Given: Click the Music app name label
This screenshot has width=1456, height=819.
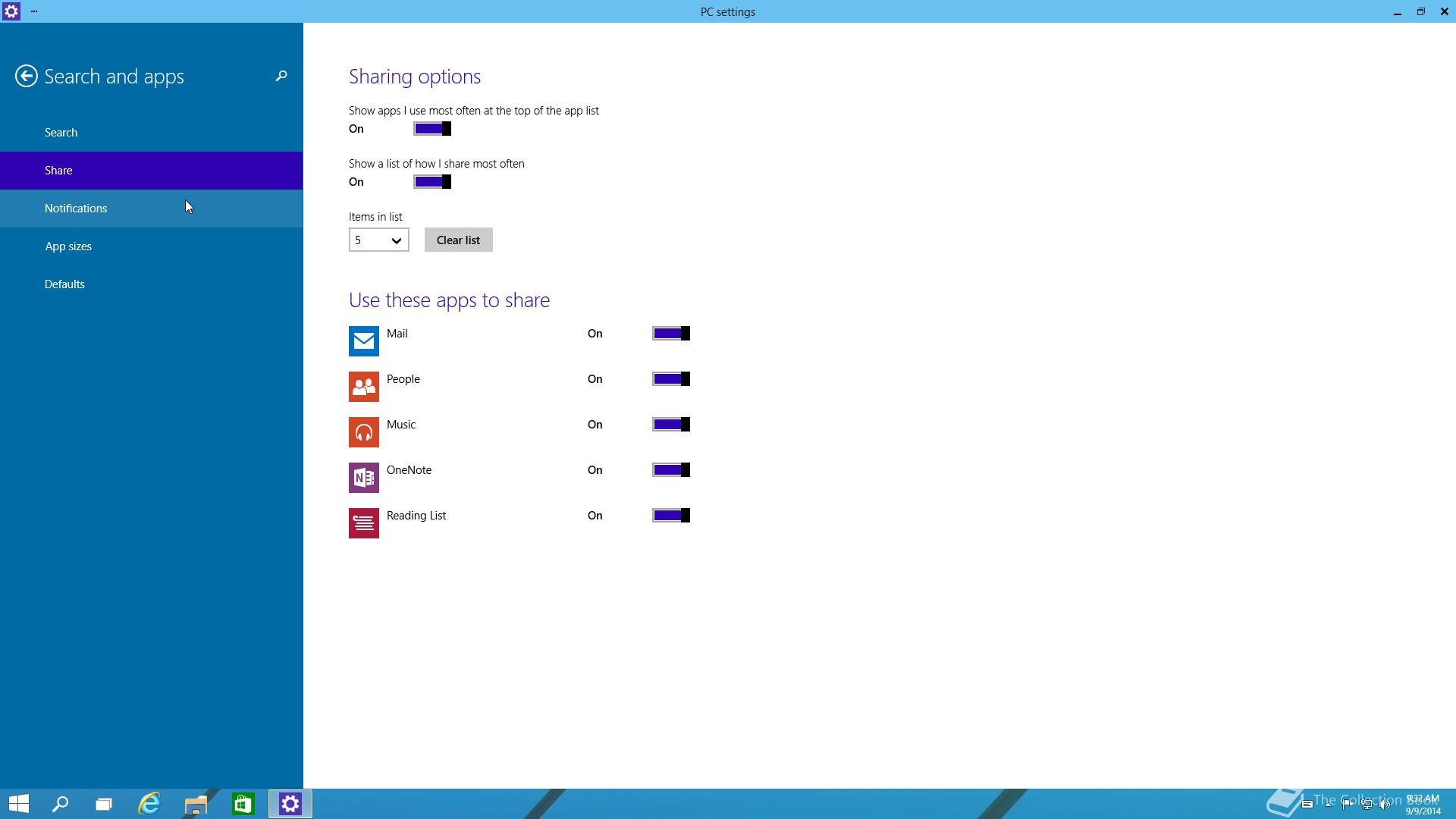Looking at the screenshot, I should click(x=401, y=425).
